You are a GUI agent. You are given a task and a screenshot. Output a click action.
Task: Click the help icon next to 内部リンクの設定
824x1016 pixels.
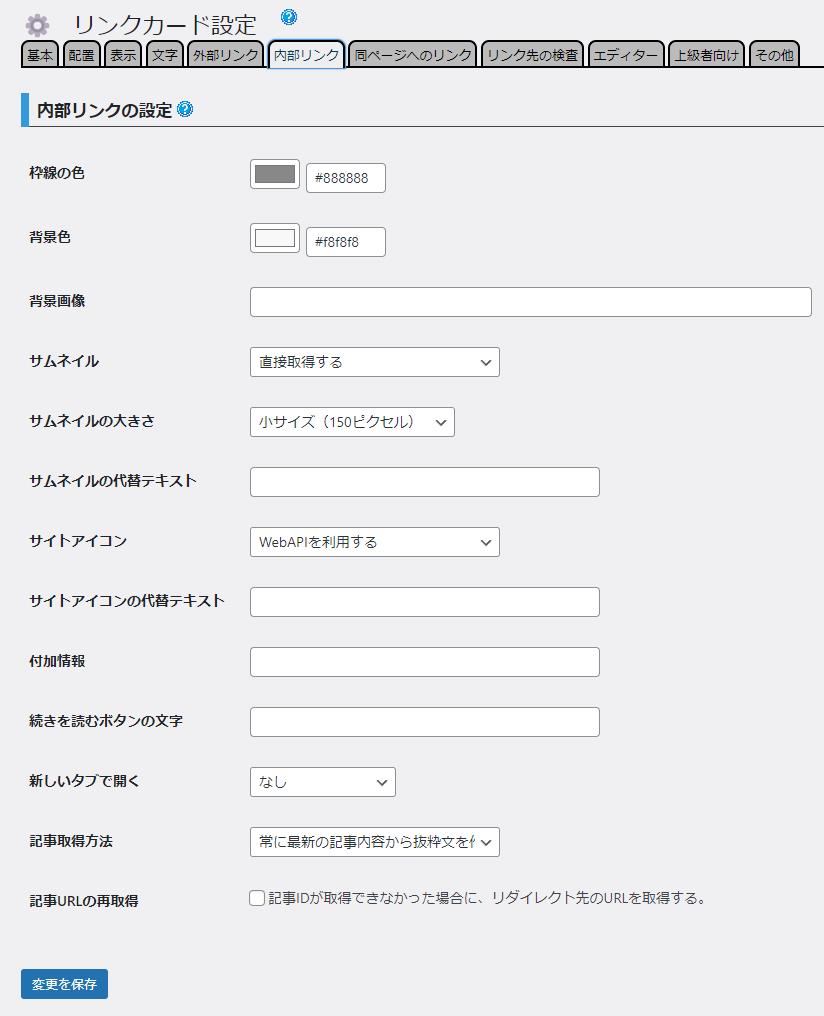[185, 110]
